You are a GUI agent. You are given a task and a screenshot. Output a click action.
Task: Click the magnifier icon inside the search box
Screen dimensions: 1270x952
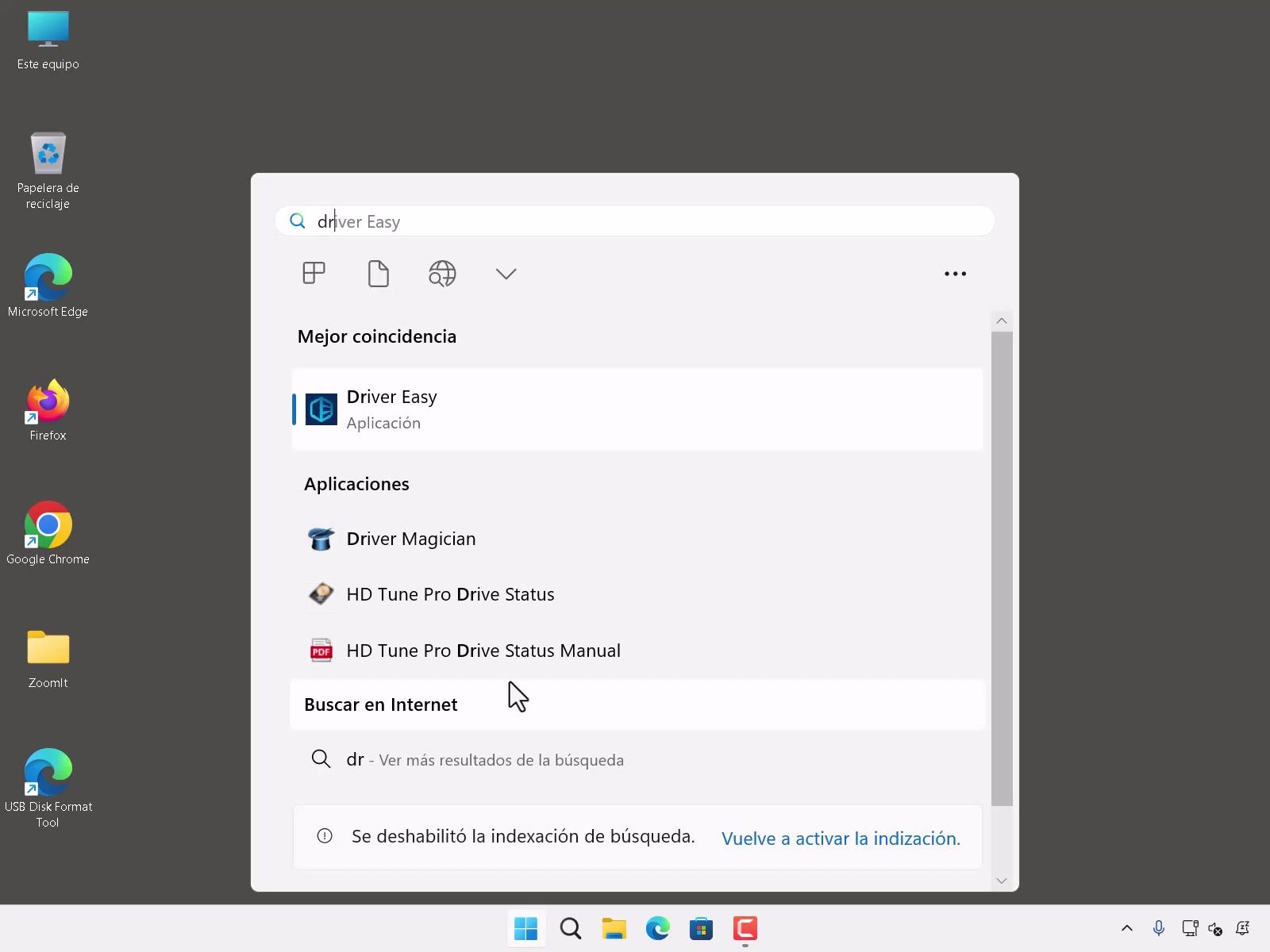(298, 221)
